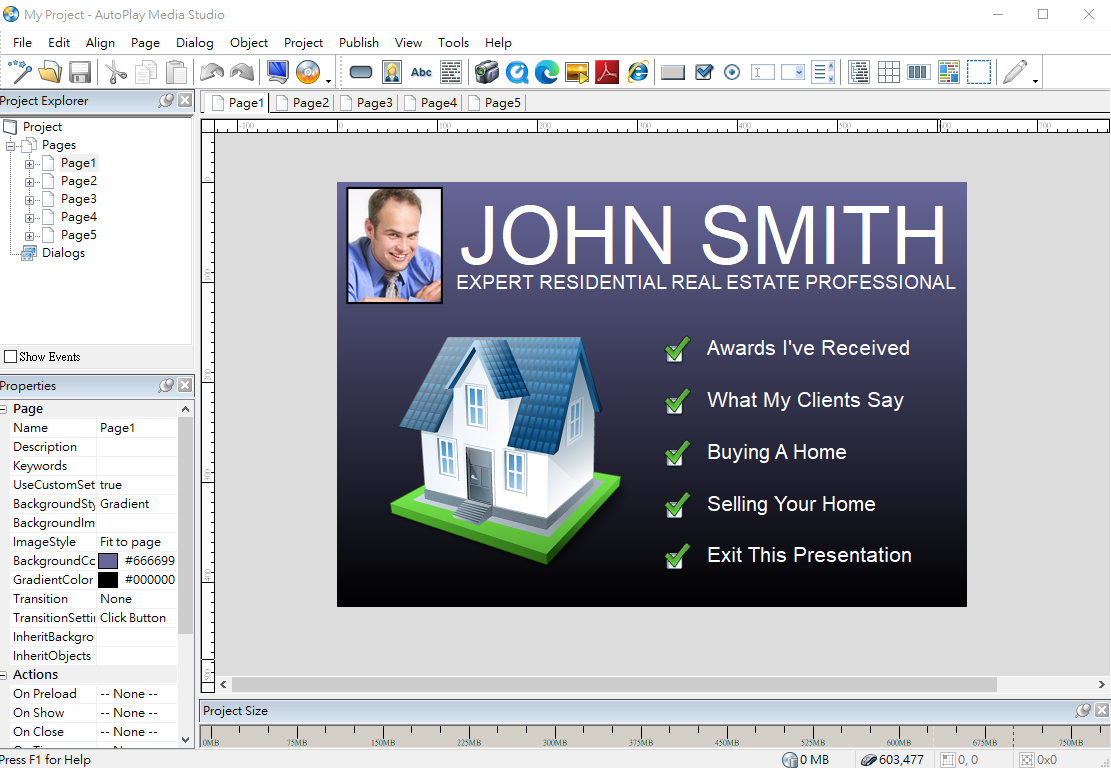The height and width of the screenshot is (768, 1111).
Task: Close the Project Explorer panel
Action: click(185, 101)
